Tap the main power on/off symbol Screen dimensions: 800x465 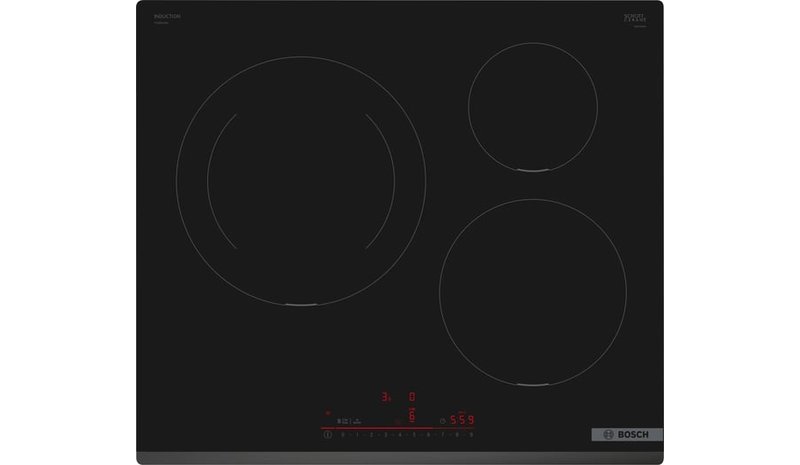coord(328,434)
